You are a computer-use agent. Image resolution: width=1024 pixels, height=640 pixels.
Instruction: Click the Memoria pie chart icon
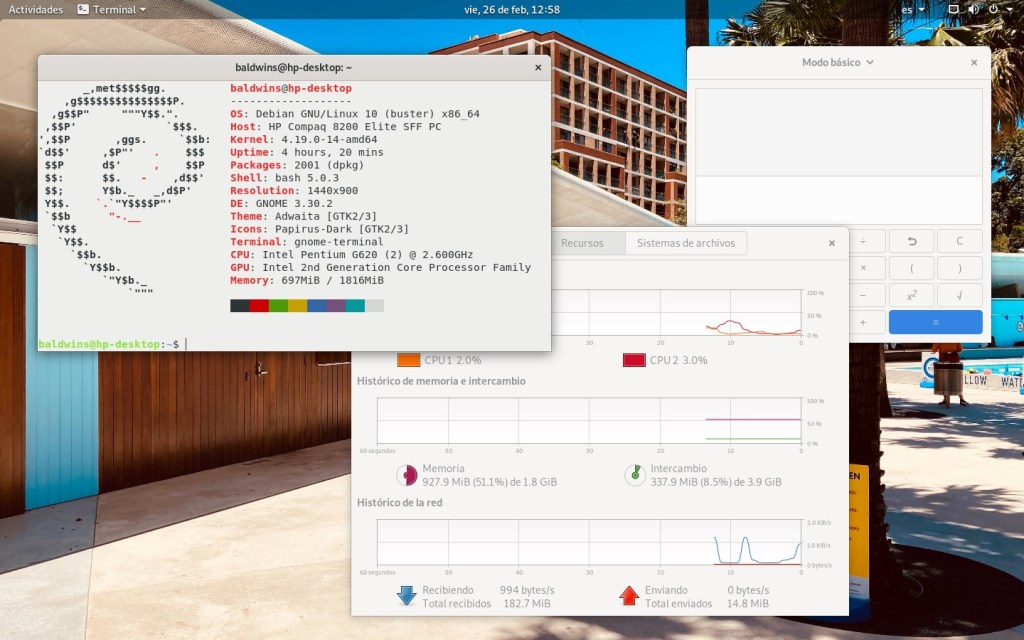coord(406,475)
